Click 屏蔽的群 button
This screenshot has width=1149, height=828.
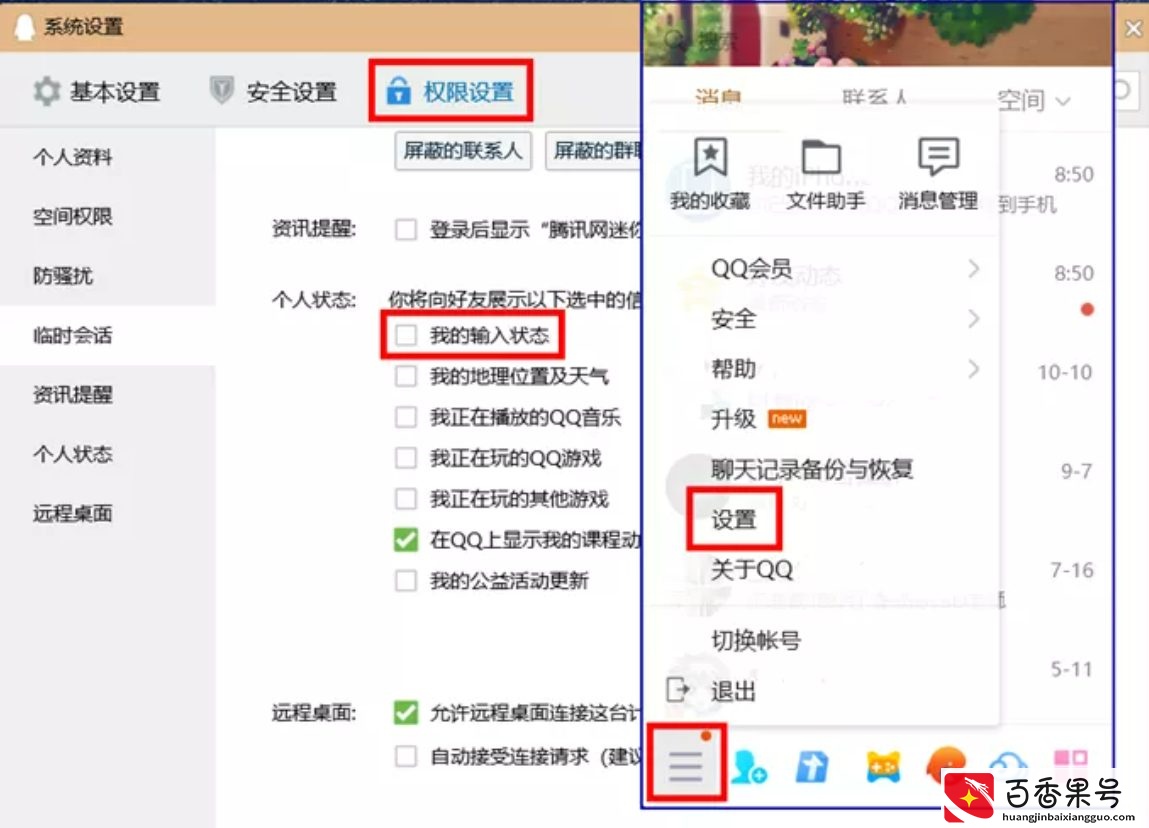pos(595,151)
